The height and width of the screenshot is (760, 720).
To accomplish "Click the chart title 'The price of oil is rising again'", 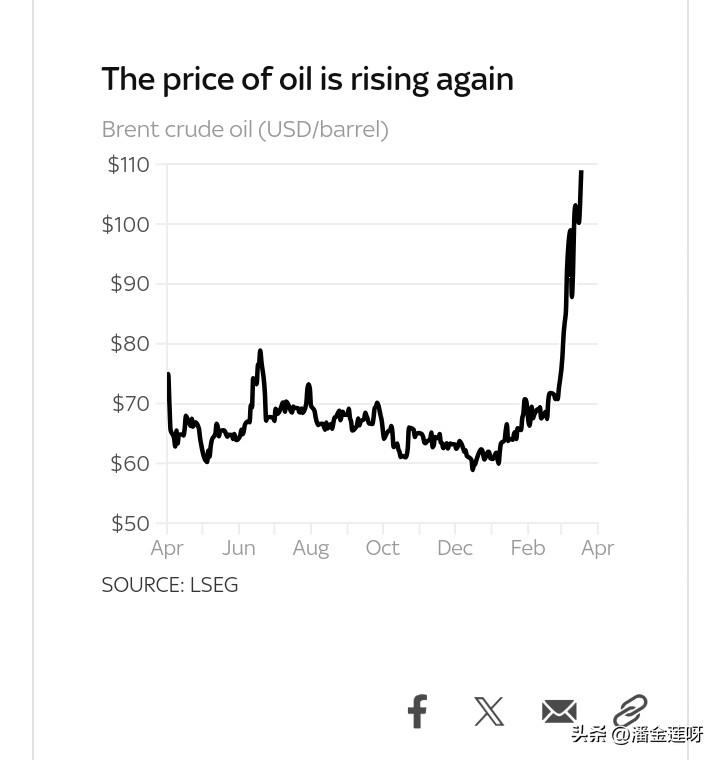I will [x=307, y=79].
